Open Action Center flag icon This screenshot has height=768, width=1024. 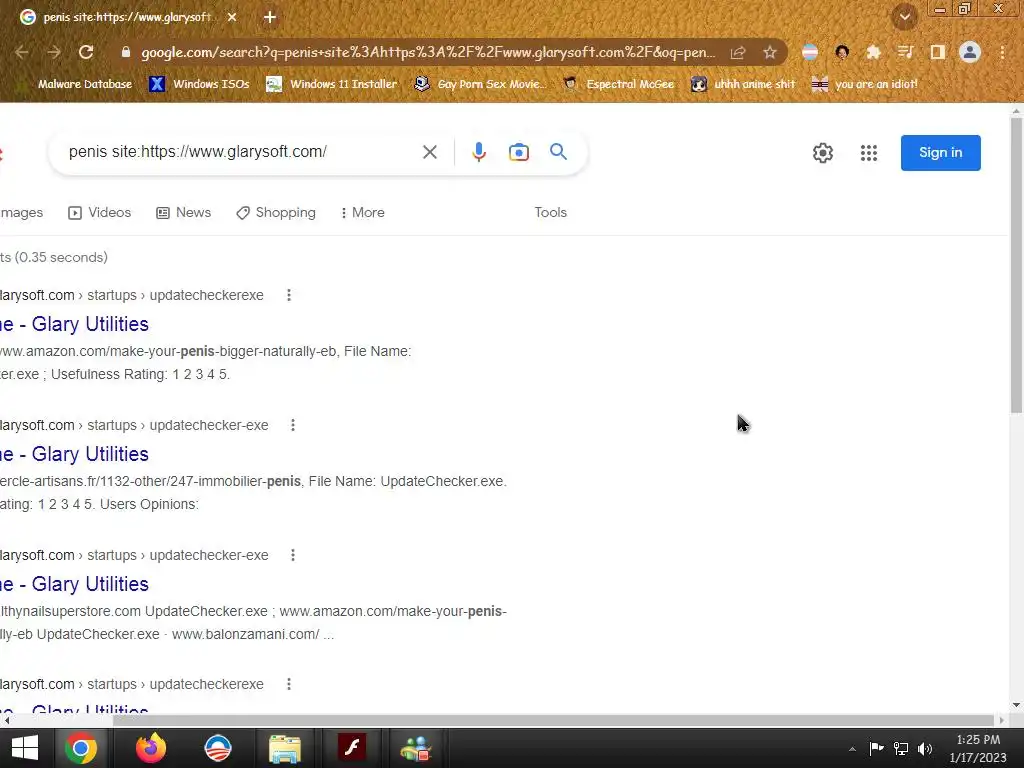coord(876,749)
